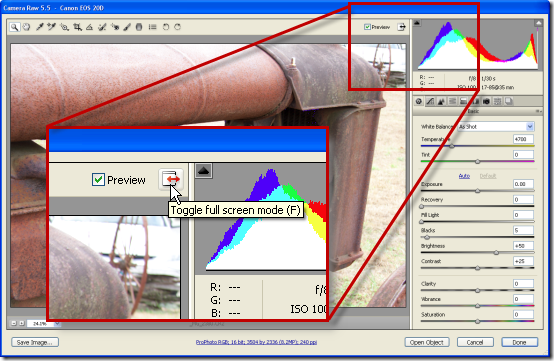Image resolution: width=554 pixels, height=361 pixels.
Task: Click the Save Image... button
Action: point(35,342)
